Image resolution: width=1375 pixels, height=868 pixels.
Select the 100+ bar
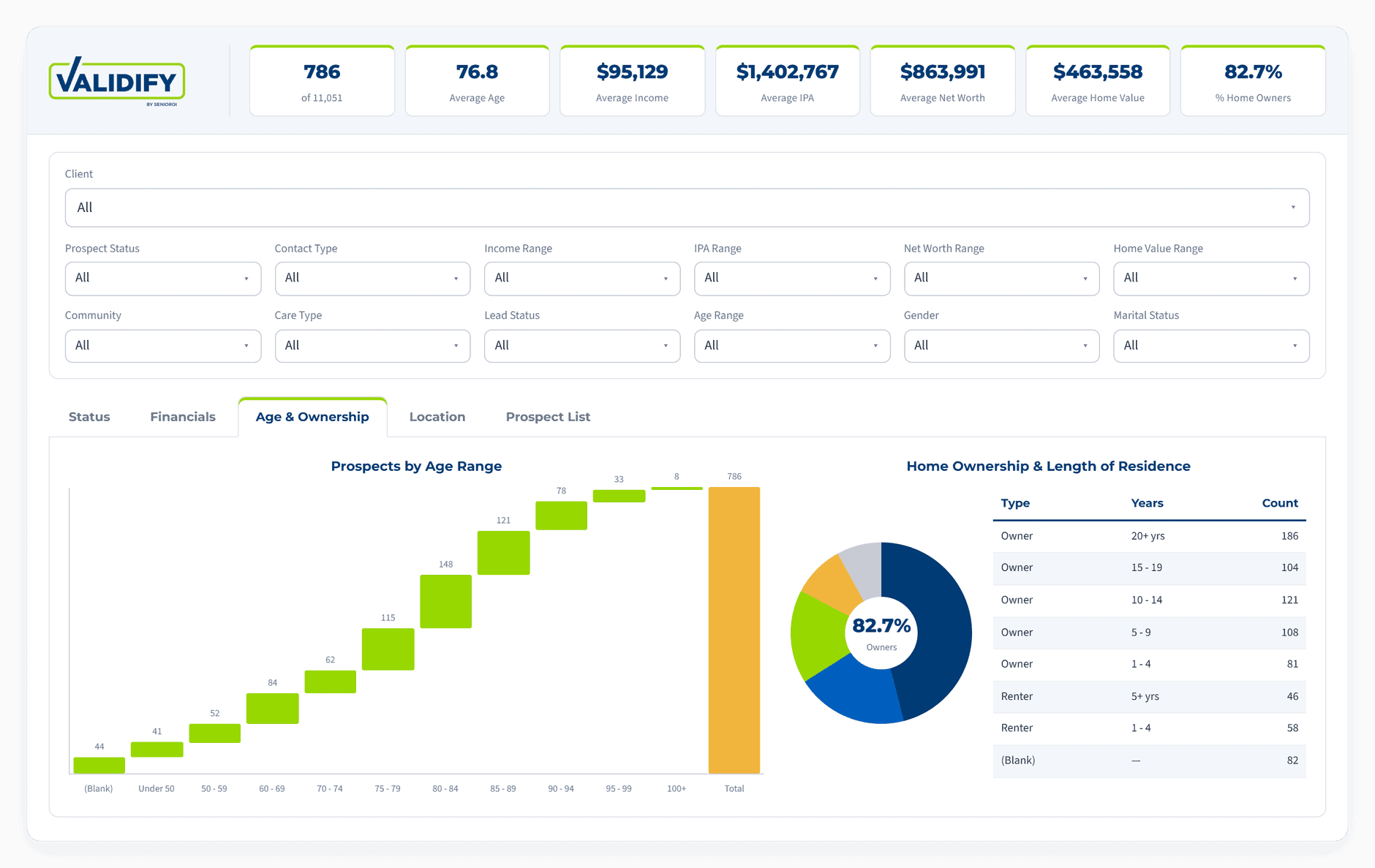[x=677, y=488]
